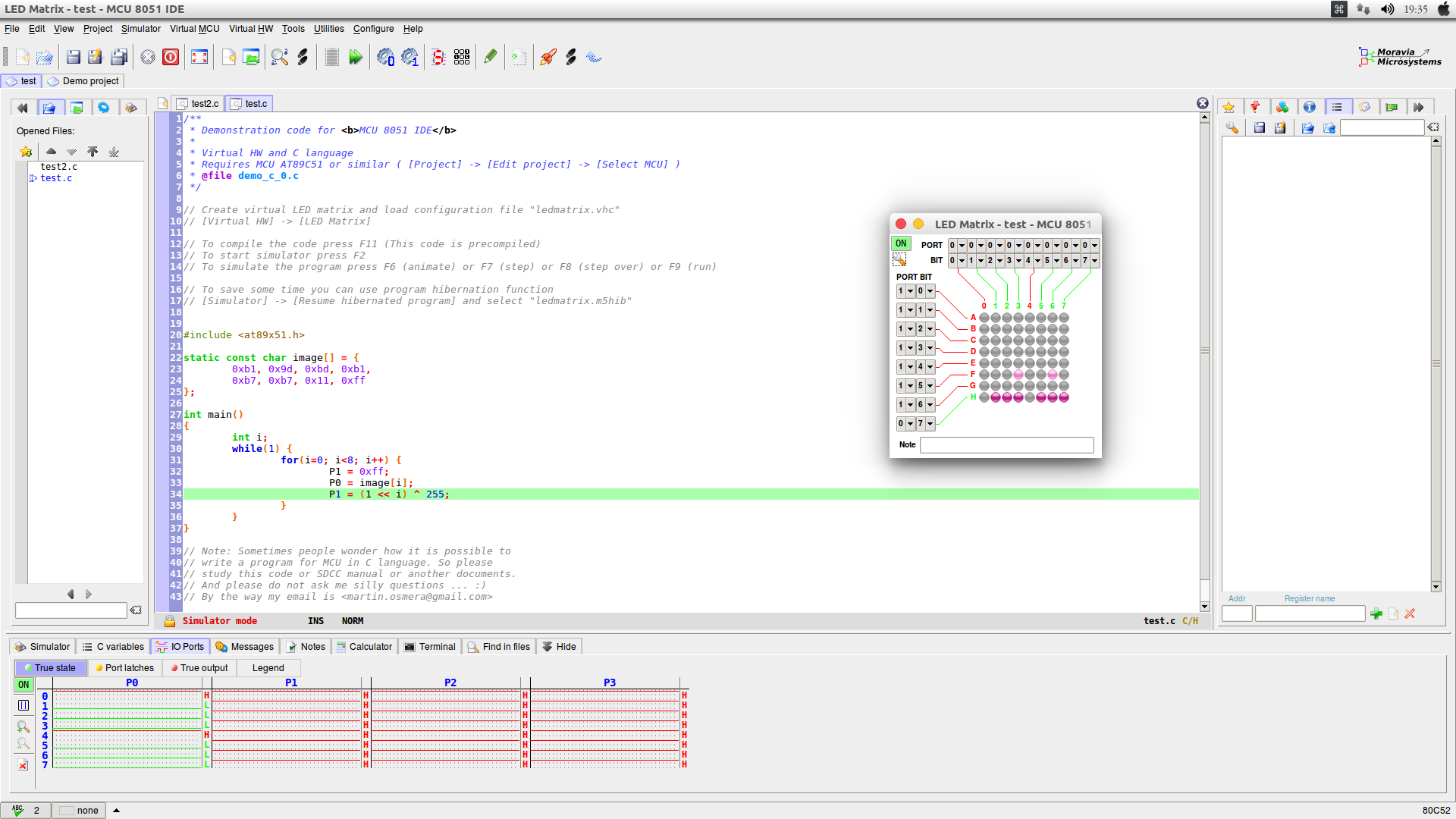Image resolution: width=1456 pixels, height=819 pixels.
Task: Open the seven-segment LED display icon
Action: click(438, 57)
